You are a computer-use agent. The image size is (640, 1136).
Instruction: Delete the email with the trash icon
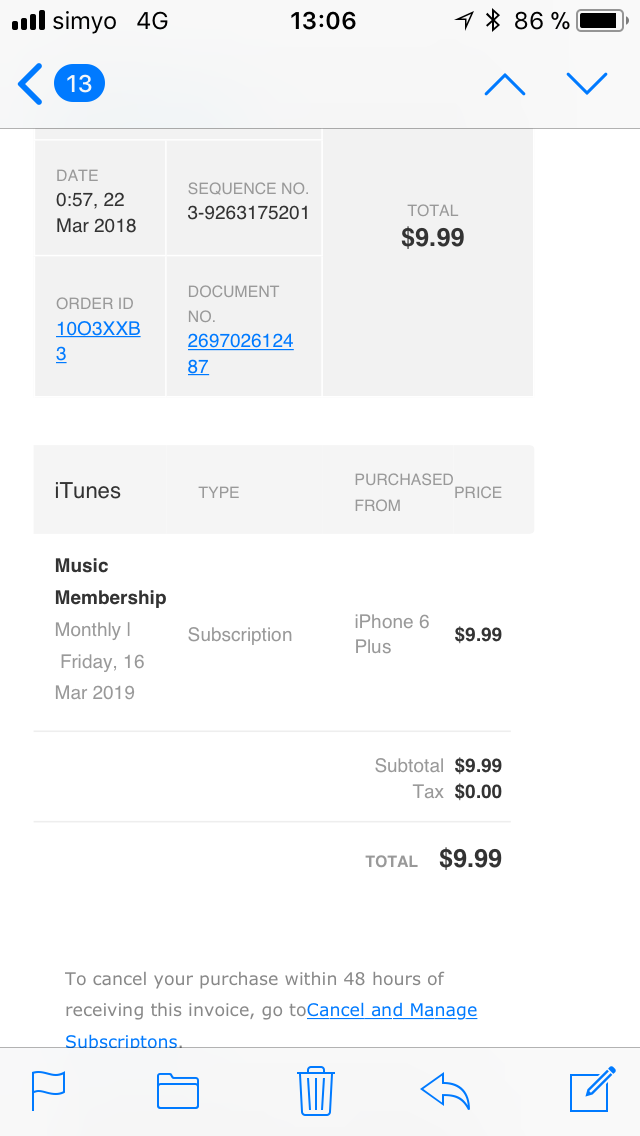[x=316, y=1091]
